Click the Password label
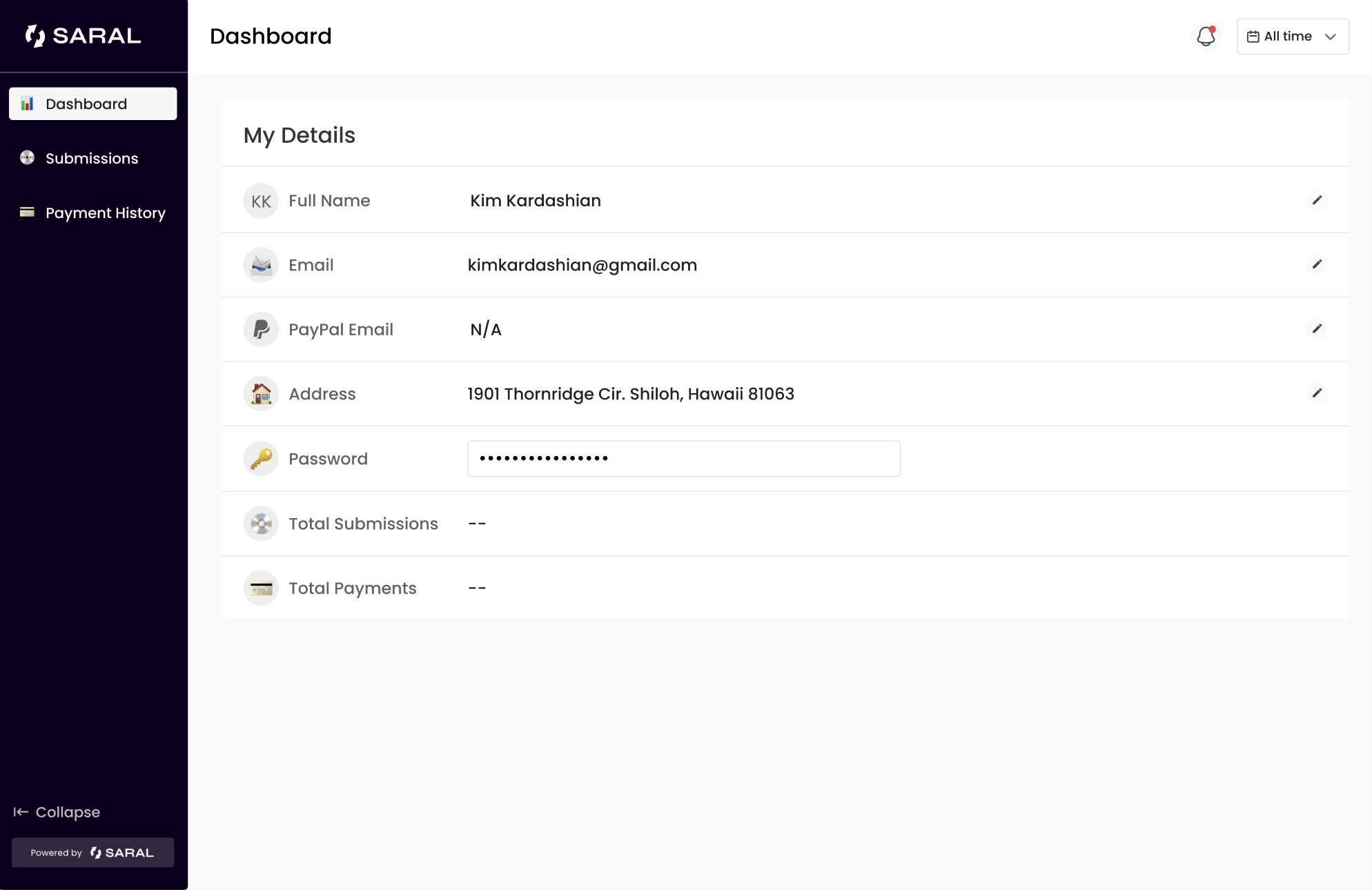Viewport: 1372px width, 890px height. pos(328,459)
